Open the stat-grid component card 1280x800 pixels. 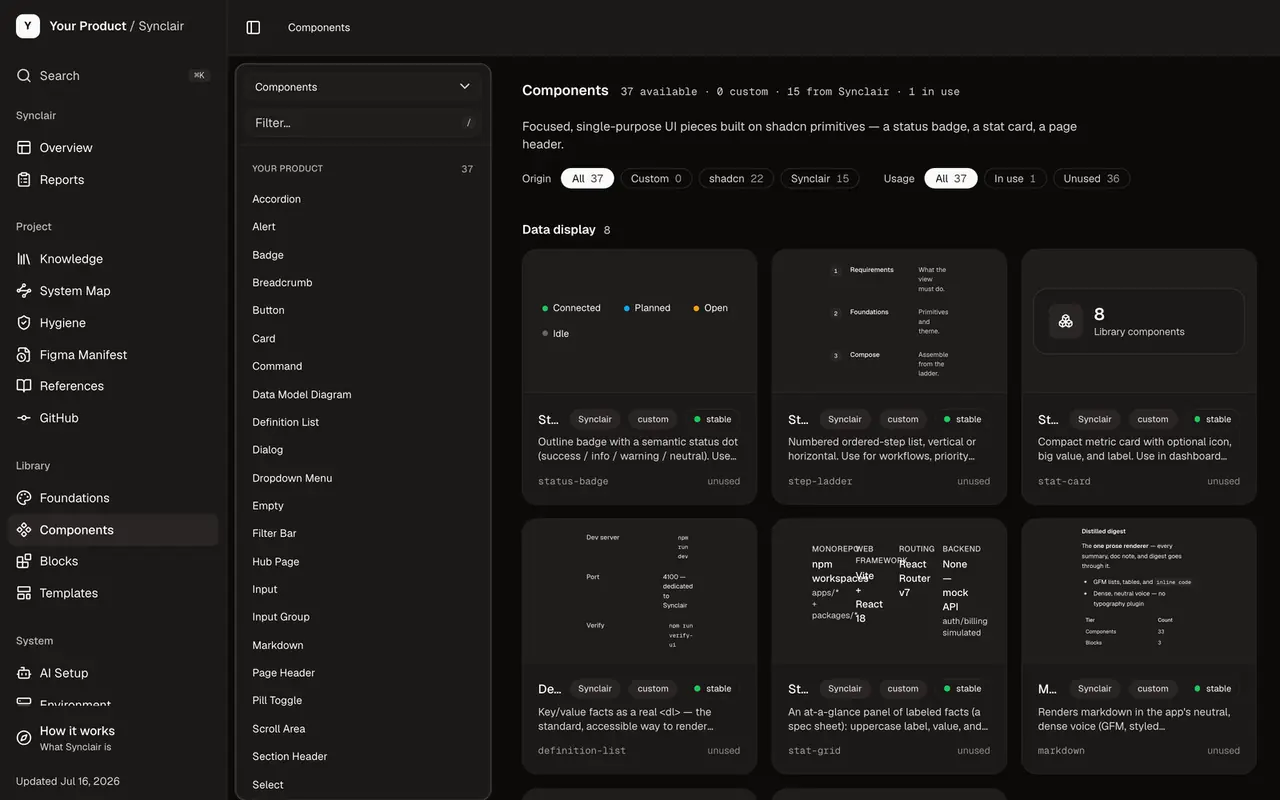[889, 646]
